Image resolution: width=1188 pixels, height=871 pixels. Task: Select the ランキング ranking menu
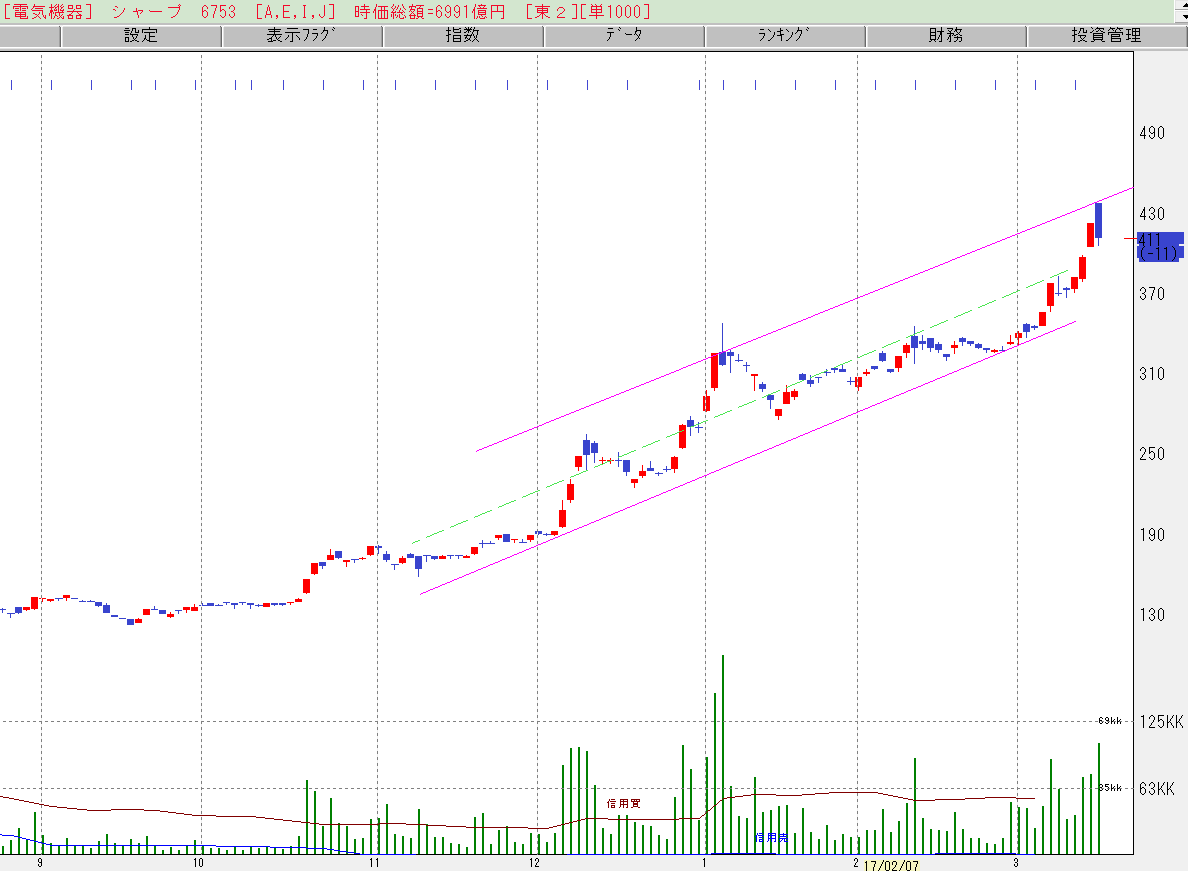click(785, 36)
